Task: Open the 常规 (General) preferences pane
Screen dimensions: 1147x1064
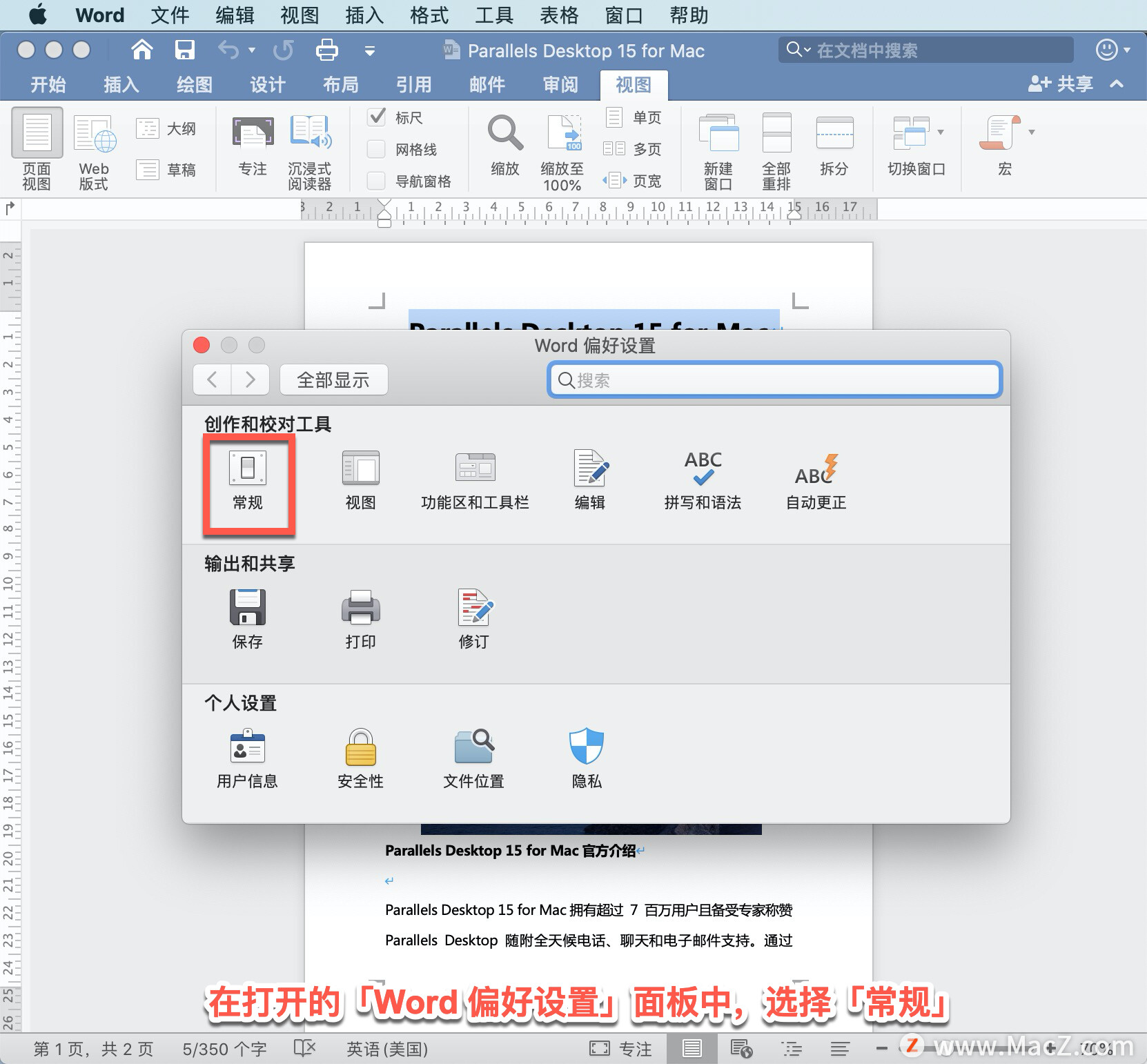Action: 248,481
